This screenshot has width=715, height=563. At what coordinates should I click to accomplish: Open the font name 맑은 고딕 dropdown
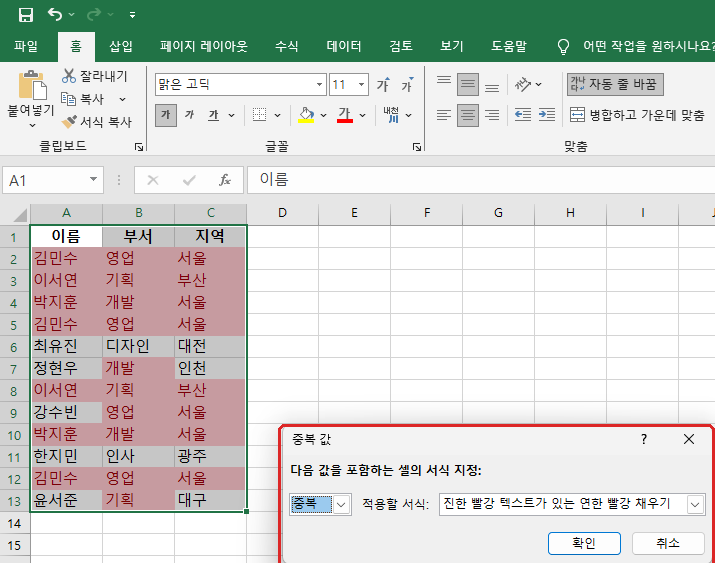320,85
